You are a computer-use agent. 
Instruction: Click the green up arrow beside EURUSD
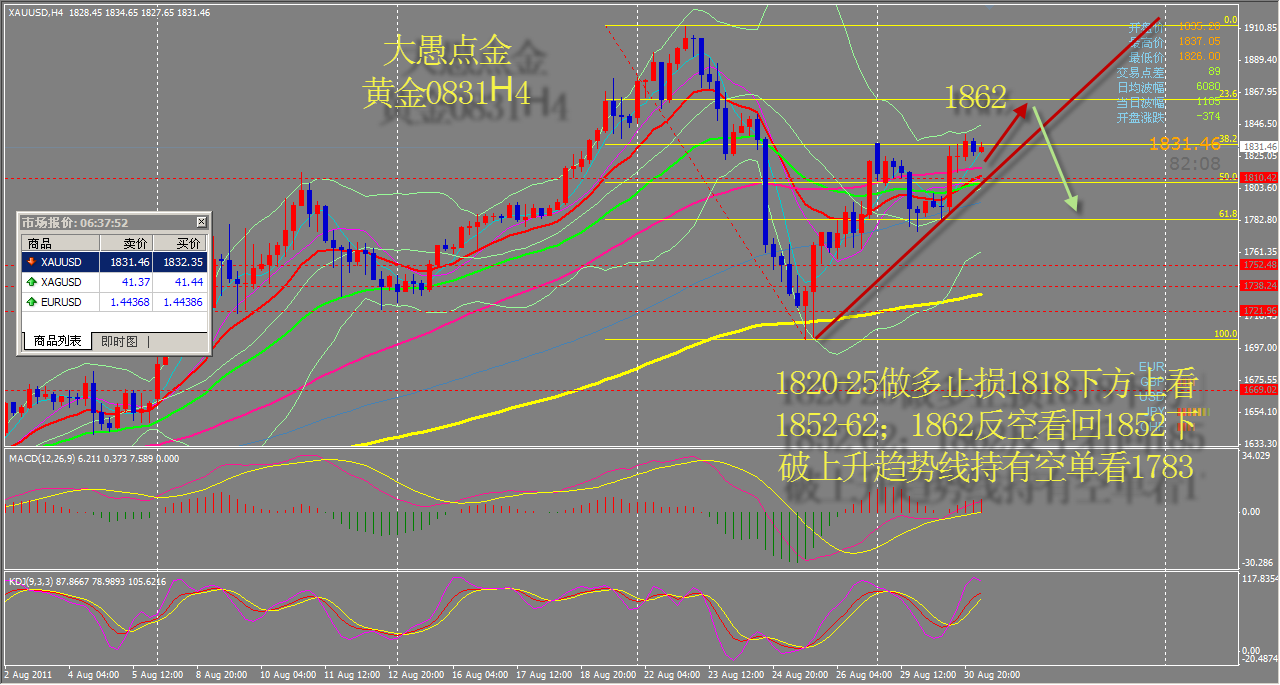[x=31, y=301]
